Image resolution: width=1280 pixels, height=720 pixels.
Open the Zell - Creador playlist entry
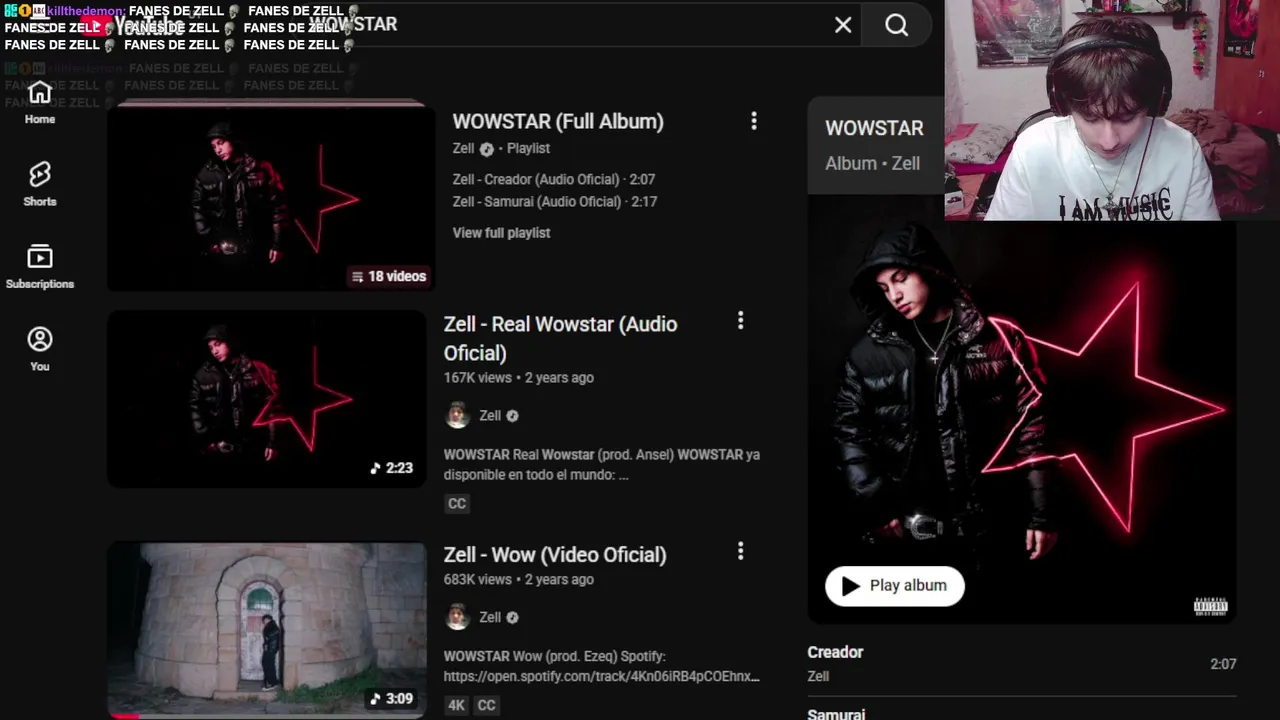554,180
